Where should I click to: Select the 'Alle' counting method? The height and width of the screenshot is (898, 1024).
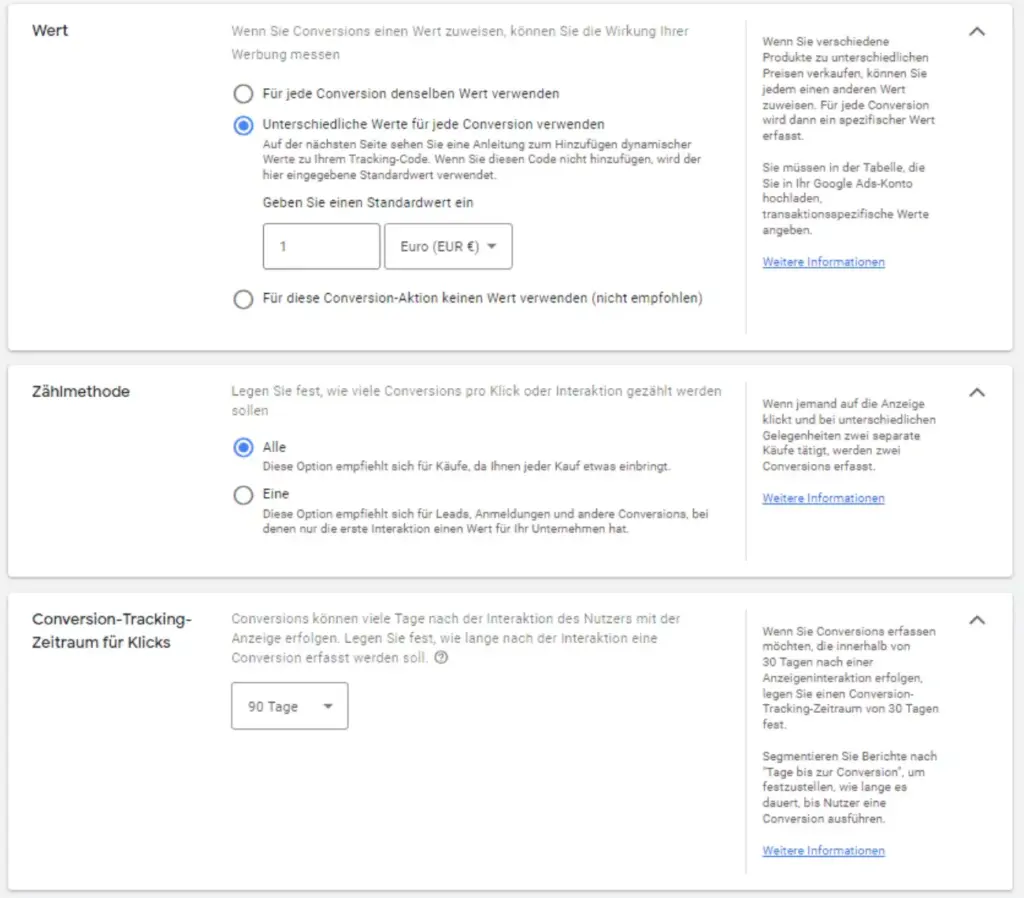pos(243,448)
